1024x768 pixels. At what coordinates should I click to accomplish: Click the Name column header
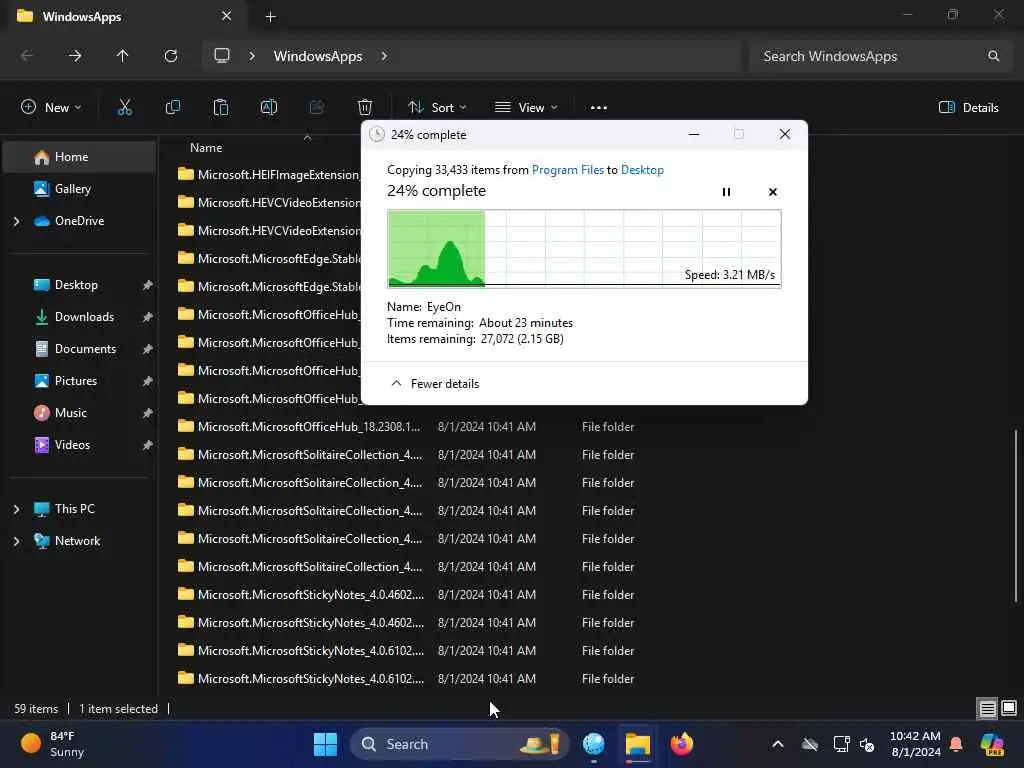click(206, 148)
